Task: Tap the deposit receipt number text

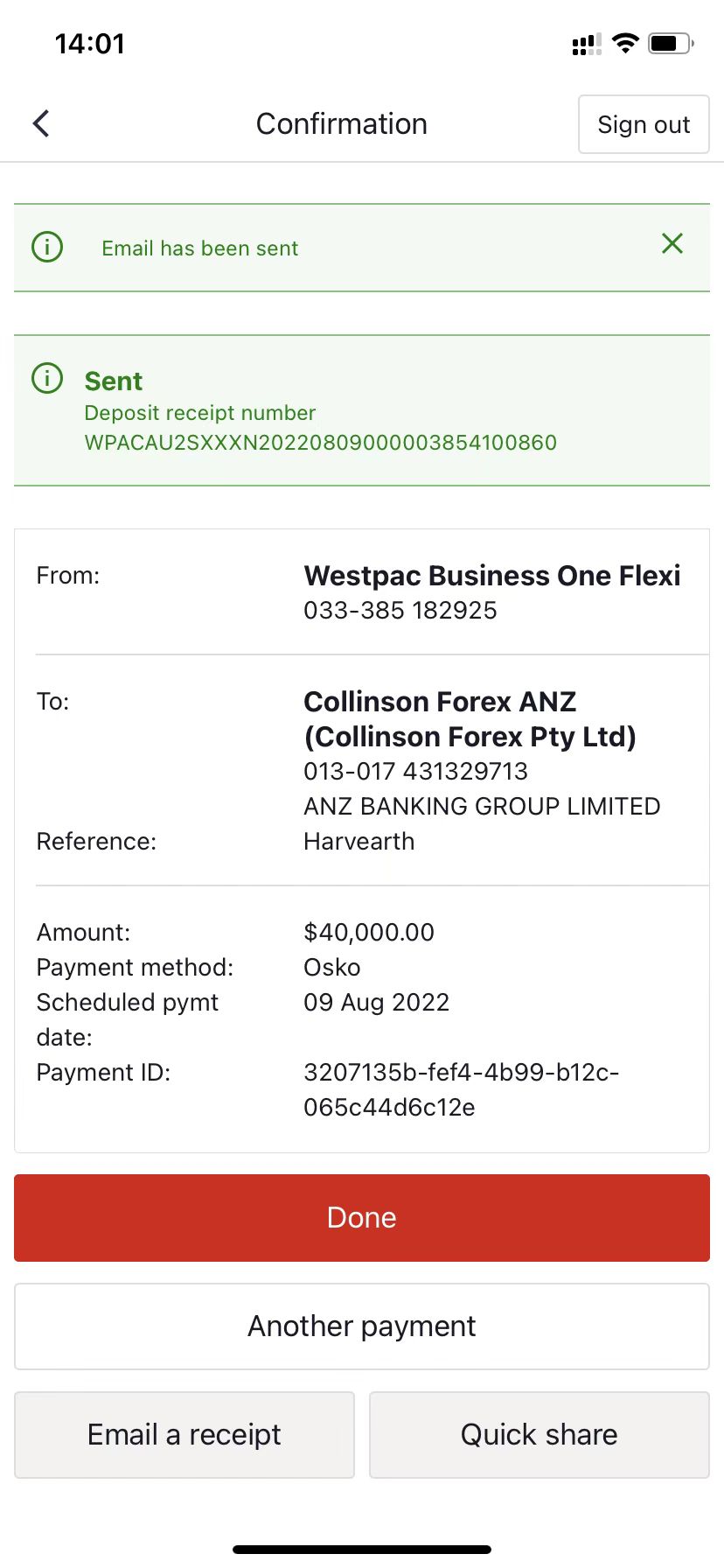Action: tap(320, 442)
